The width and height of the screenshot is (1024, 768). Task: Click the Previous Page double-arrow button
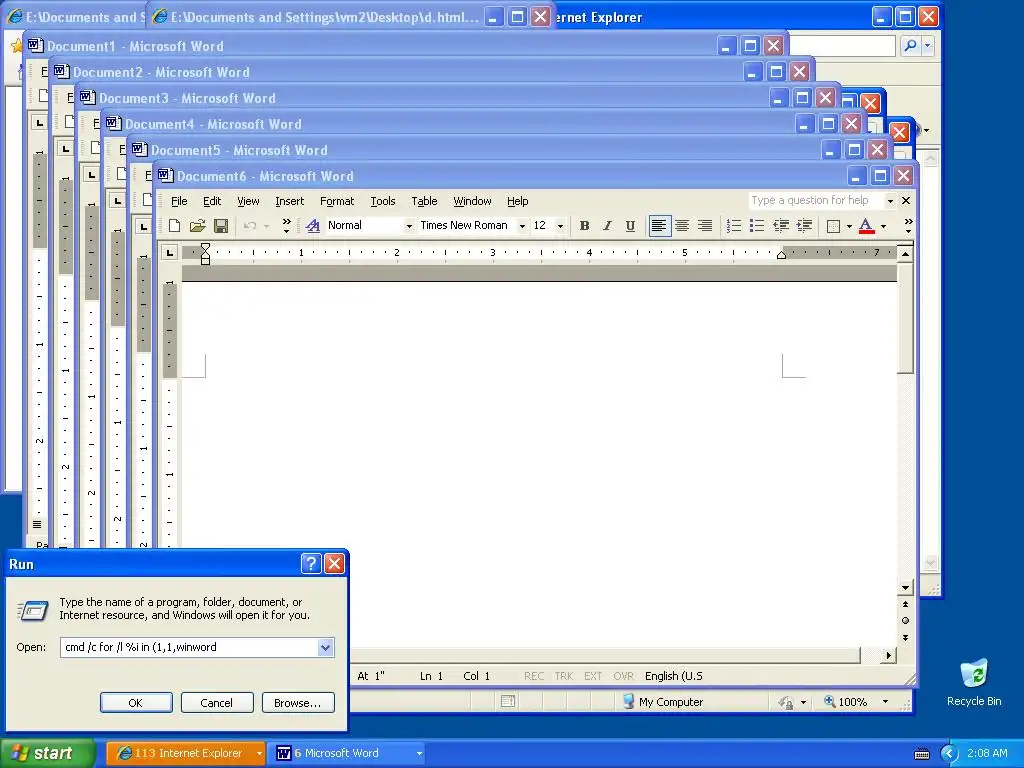[x=905, y=604]
